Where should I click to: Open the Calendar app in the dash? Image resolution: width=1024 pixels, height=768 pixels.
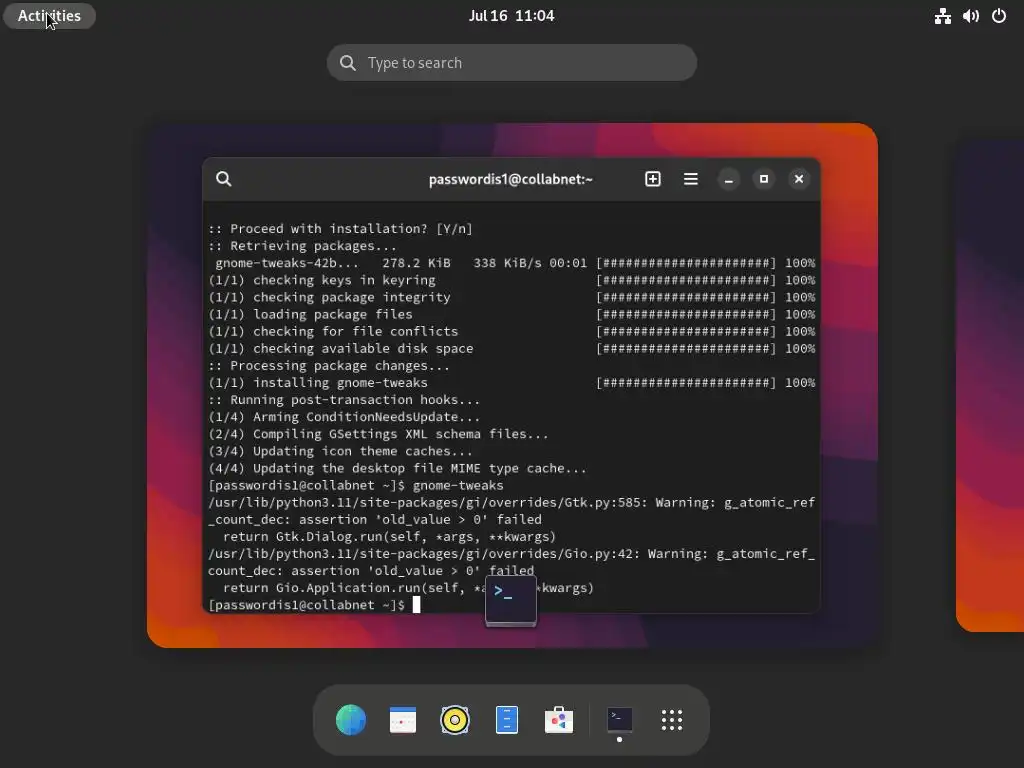pyautogui.click(x=402, y=720)
